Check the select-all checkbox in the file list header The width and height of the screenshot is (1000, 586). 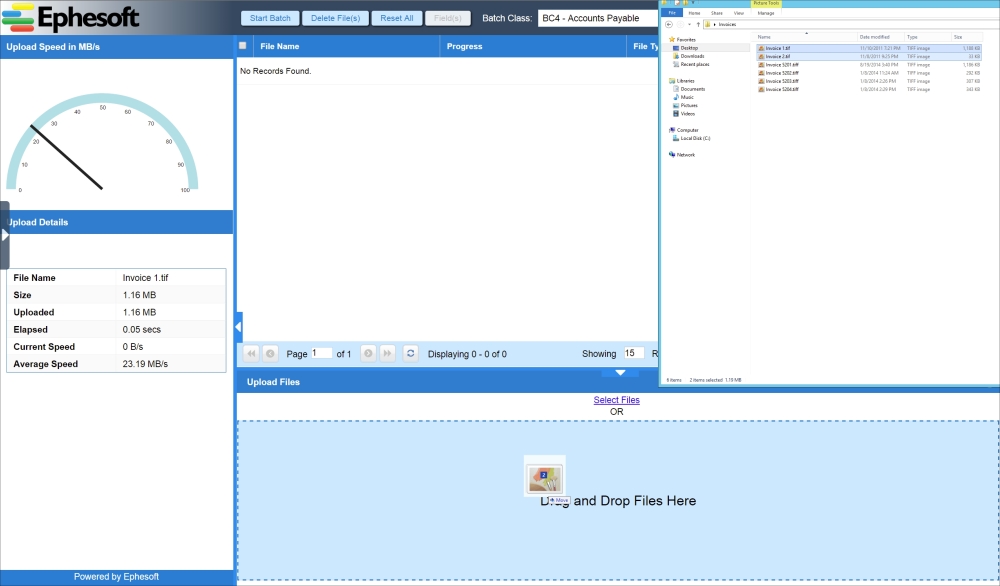tap(242, 45)
